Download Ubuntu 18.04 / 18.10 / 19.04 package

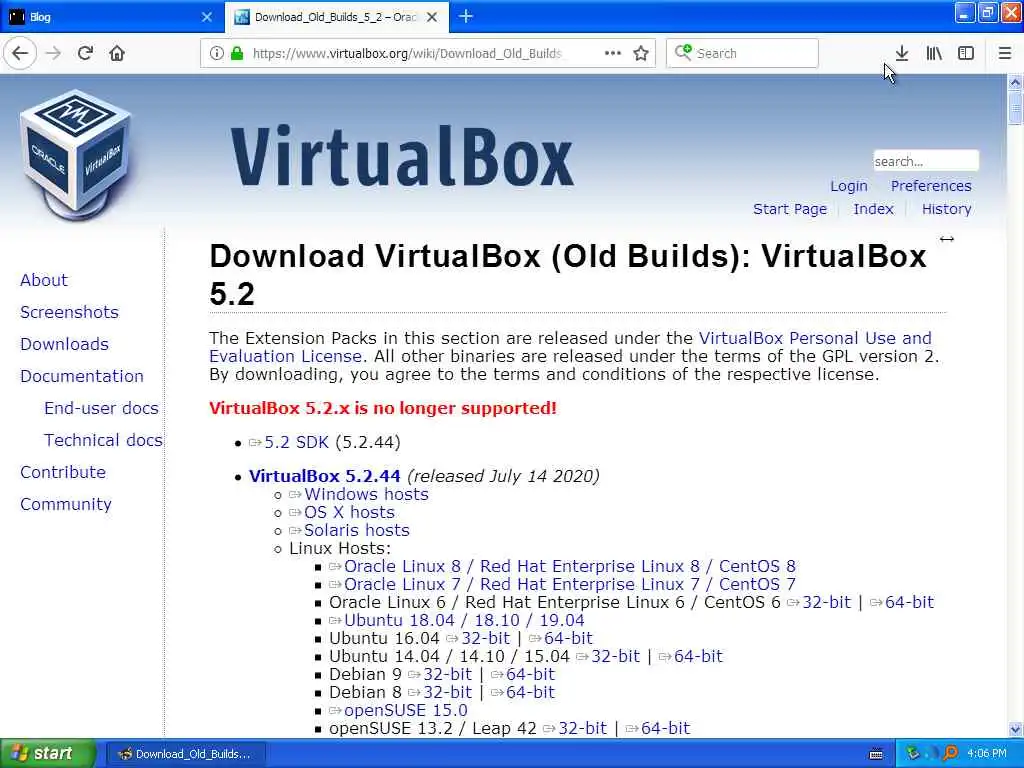click(464, 620)
